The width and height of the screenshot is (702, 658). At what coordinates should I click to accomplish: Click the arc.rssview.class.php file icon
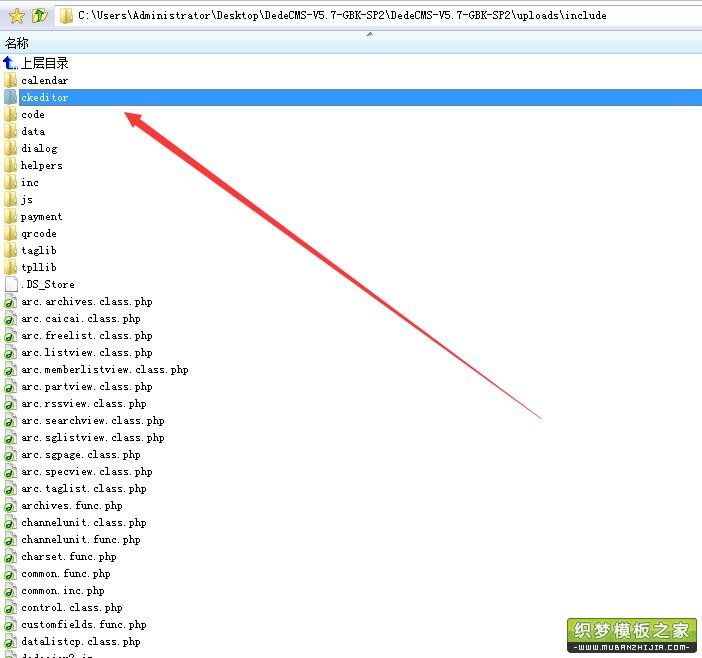11,404
